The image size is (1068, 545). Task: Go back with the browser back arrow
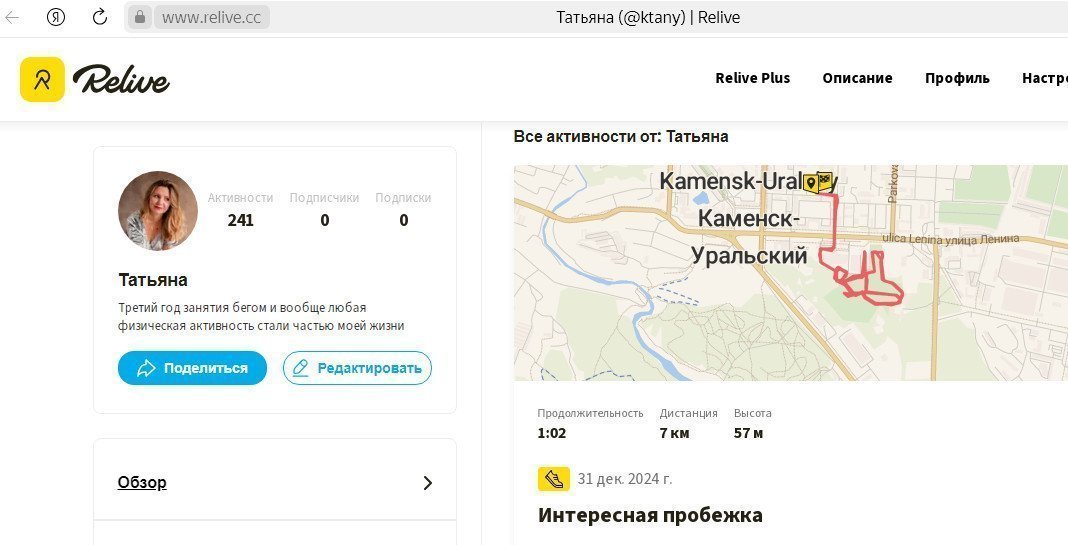pyautogui.click(x=12, y=17)
